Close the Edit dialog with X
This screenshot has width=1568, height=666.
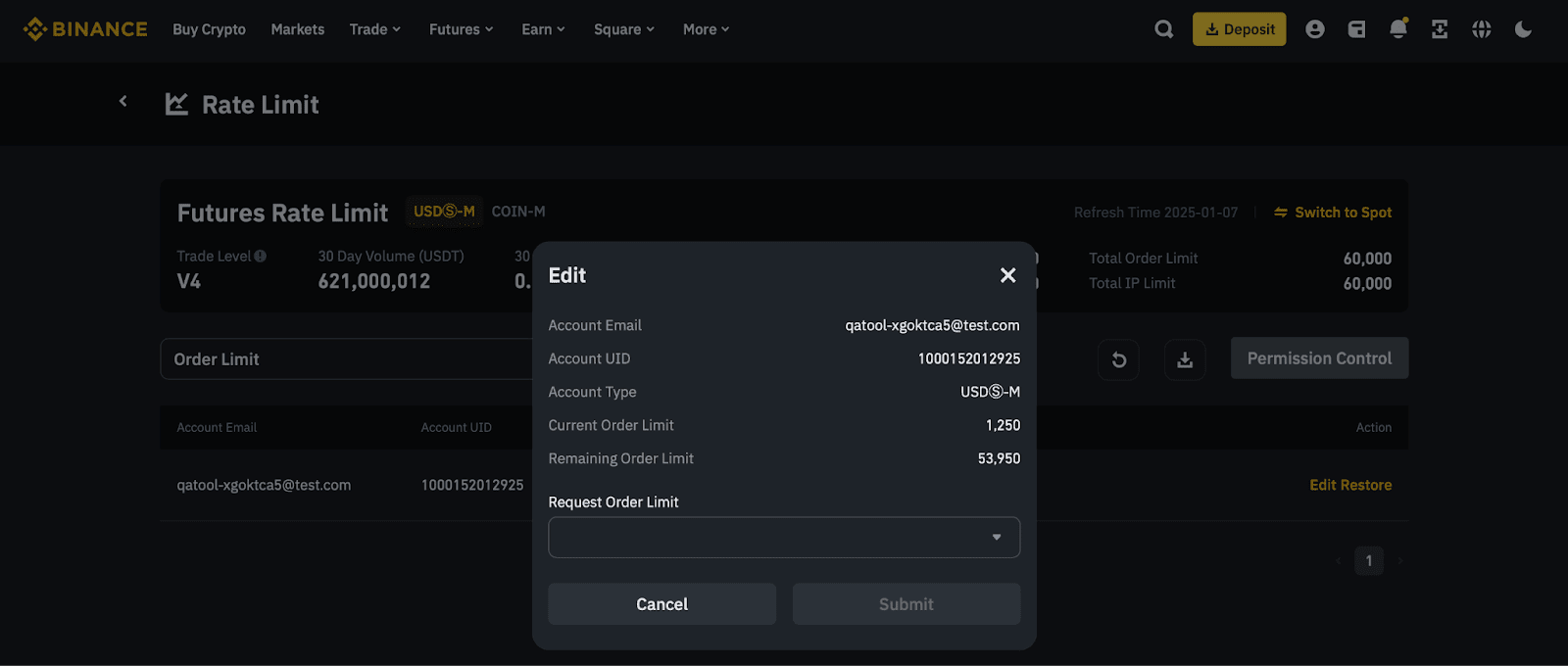tap(1007, 275)
